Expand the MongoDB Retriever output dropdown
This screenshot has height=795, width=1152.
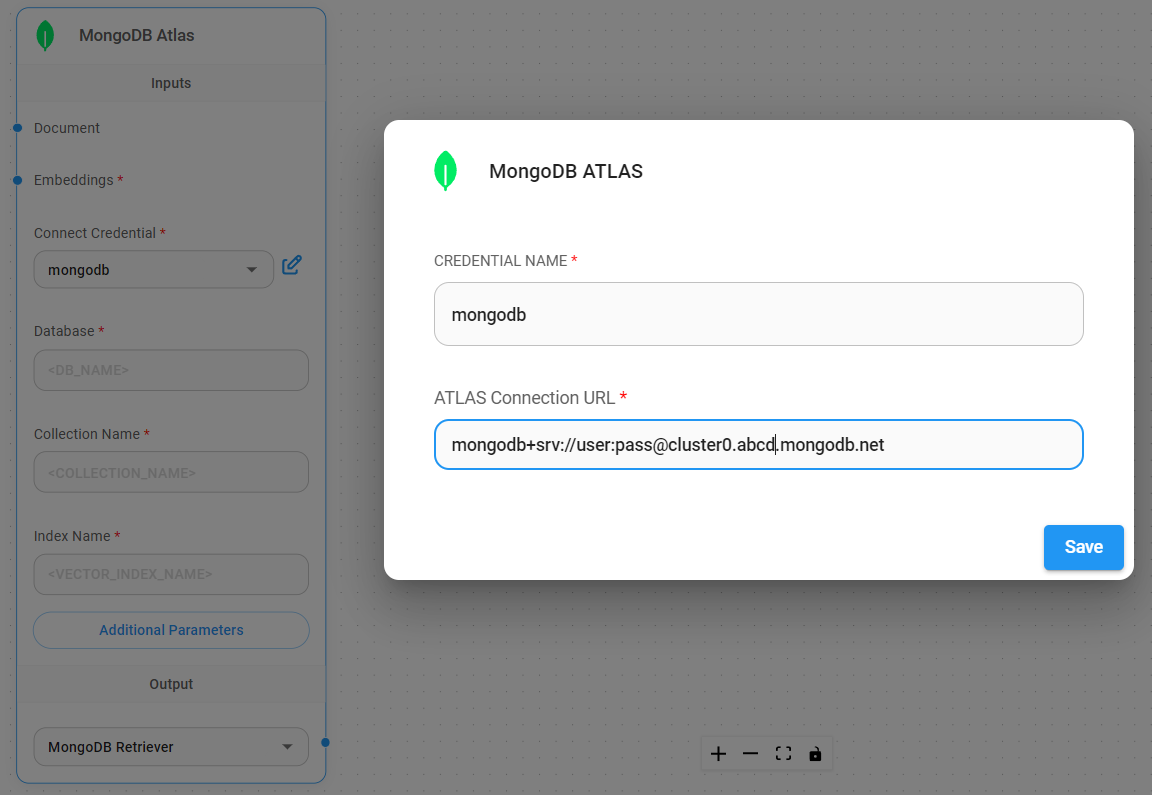tap(171, 747)
